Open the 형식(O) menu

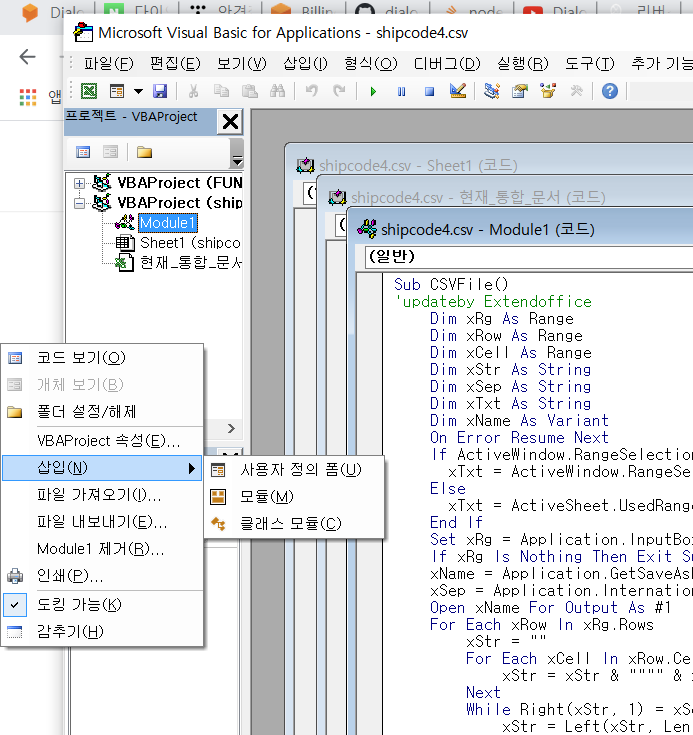371,63
